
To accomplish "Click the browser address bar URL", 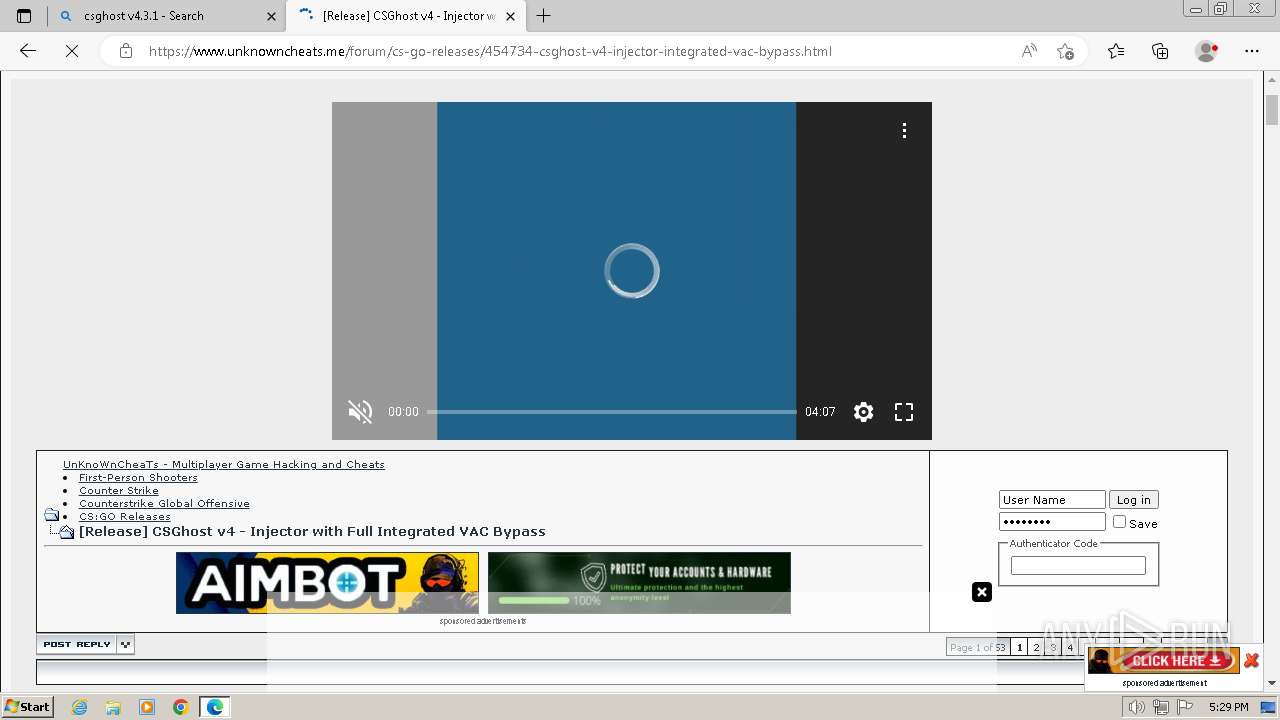I will tap(490, 51).
